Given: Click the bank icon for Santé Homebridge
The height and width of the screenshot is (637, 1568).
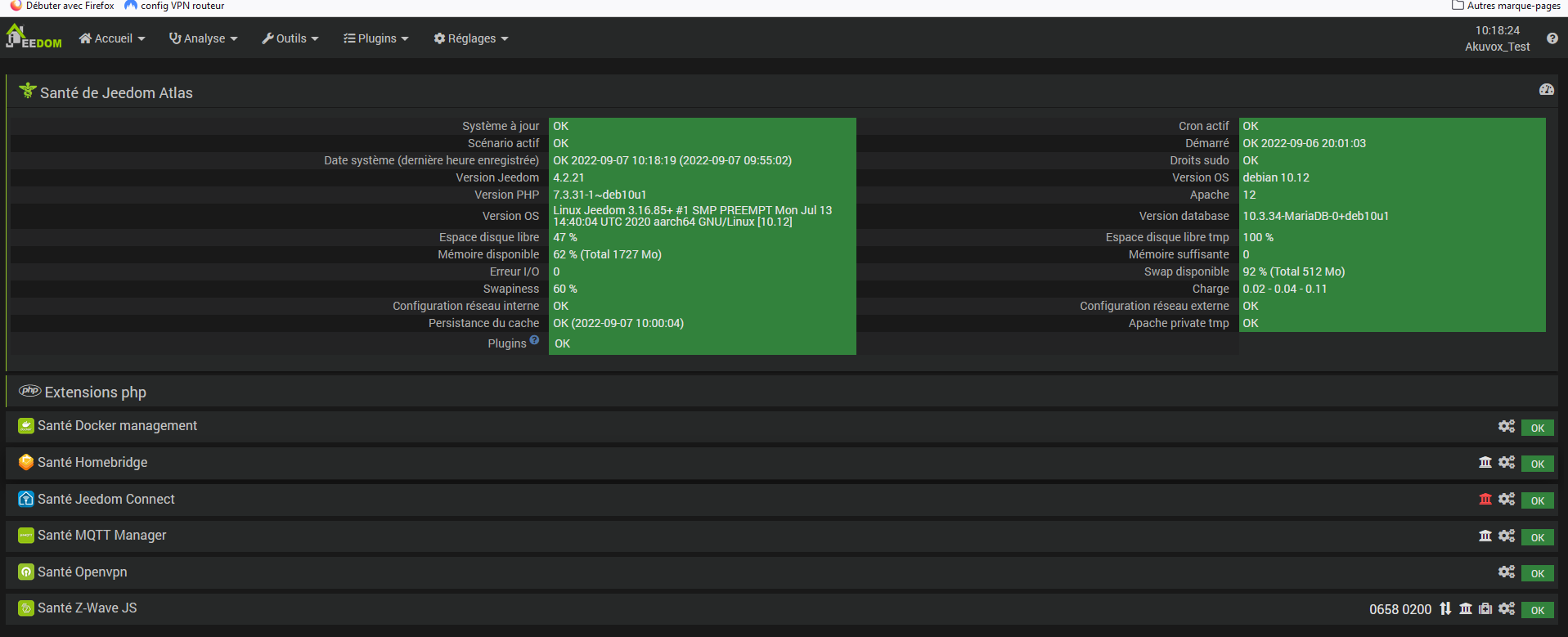Looking at the screenshot, I should point(1485,462).
